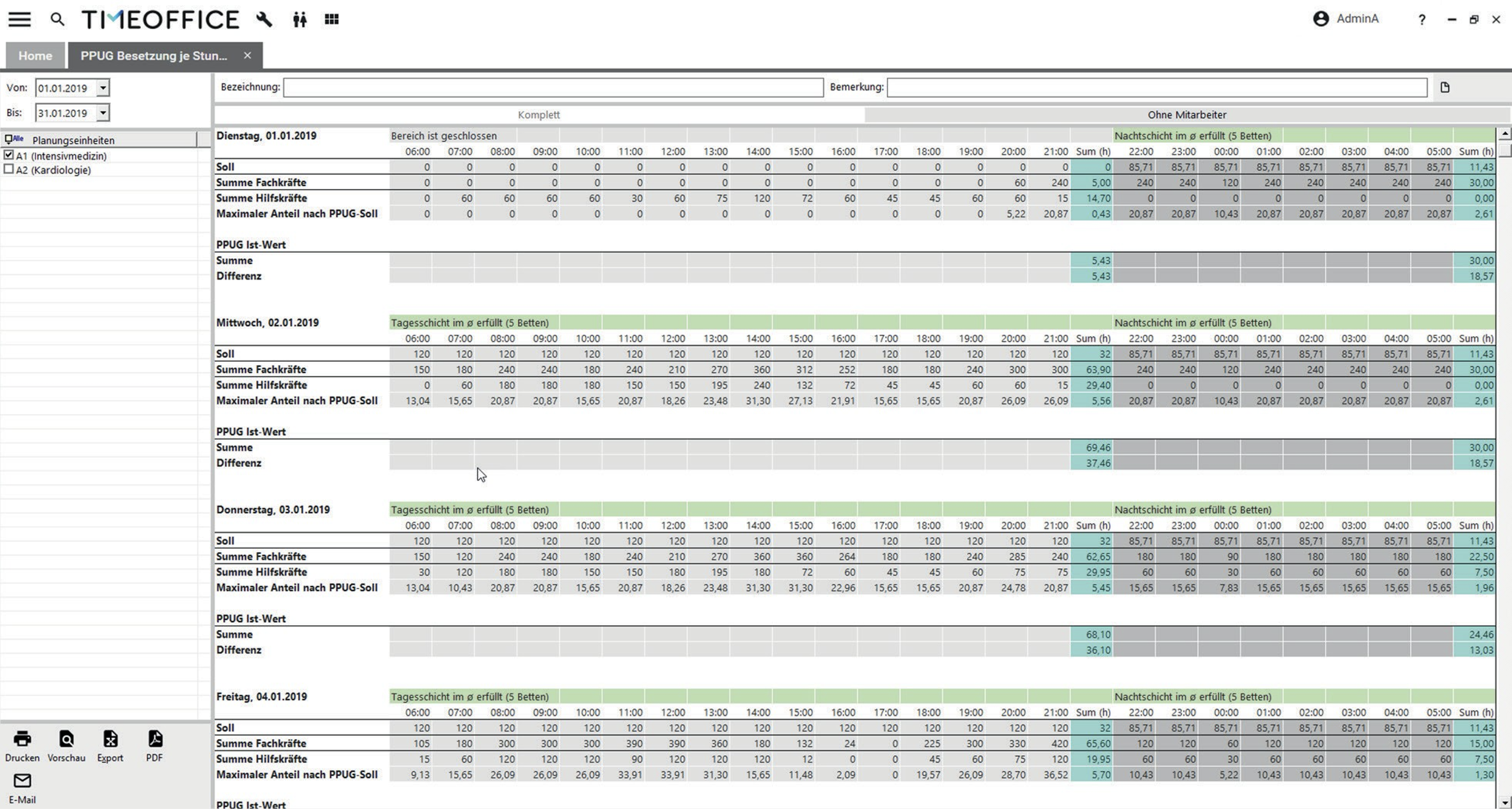Check A2 (Kardiologie) planning unit
This screenshot has height=809, width=1512.
click(x=9, y=170)
